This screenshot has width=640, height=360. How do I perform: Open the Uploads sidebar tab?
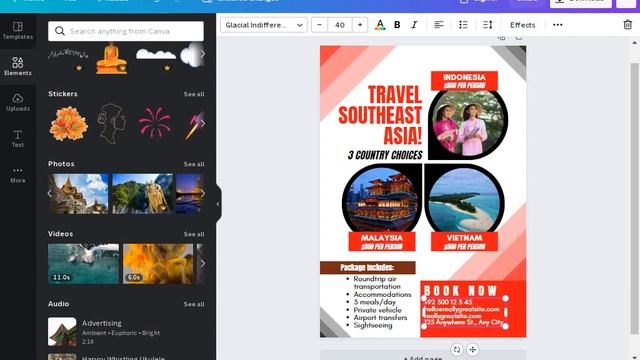tap(18, 102)
